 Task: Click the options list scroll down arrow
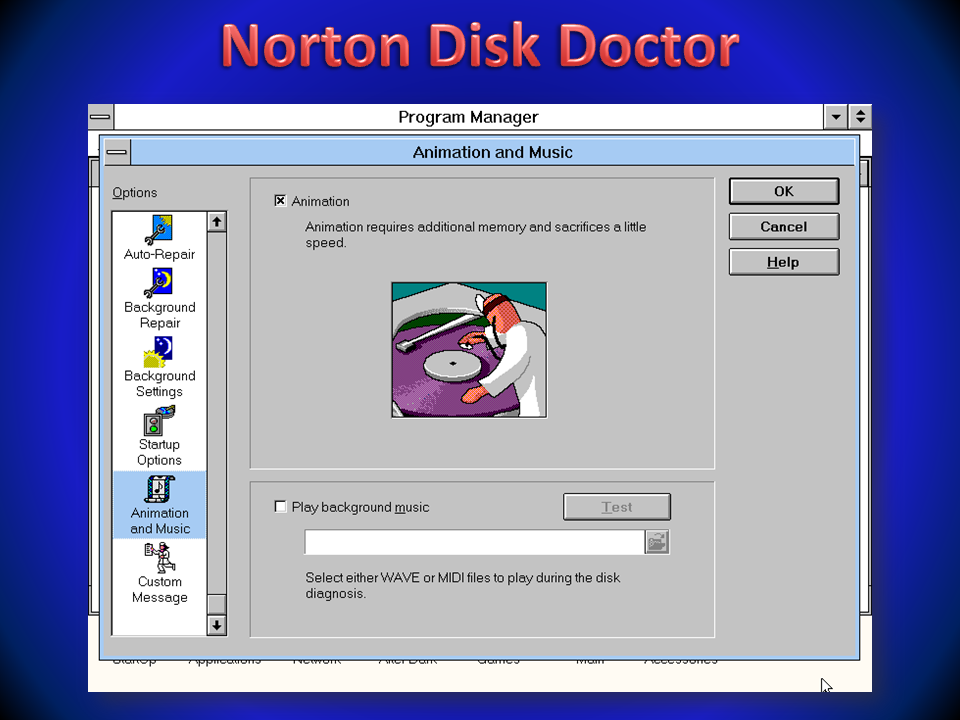[217, 626]
